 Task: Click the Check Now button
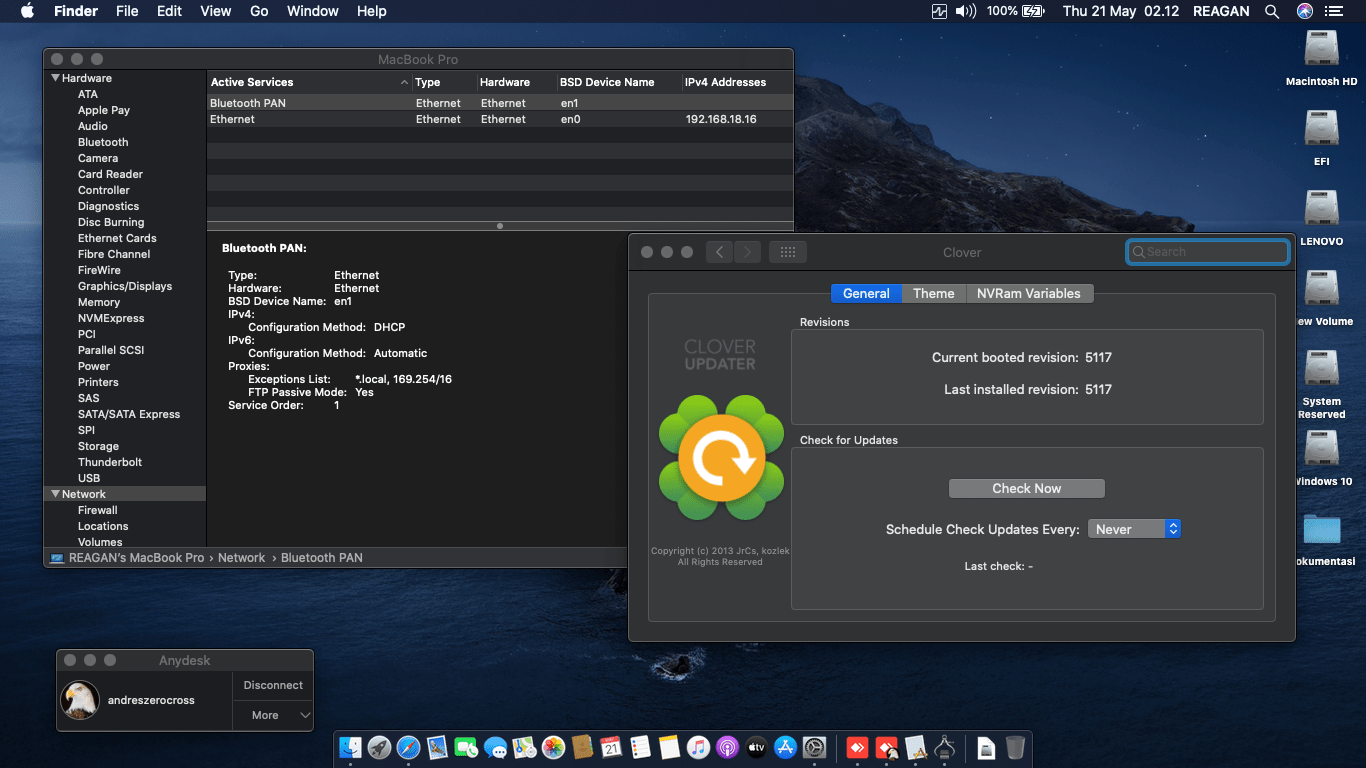1026,488
